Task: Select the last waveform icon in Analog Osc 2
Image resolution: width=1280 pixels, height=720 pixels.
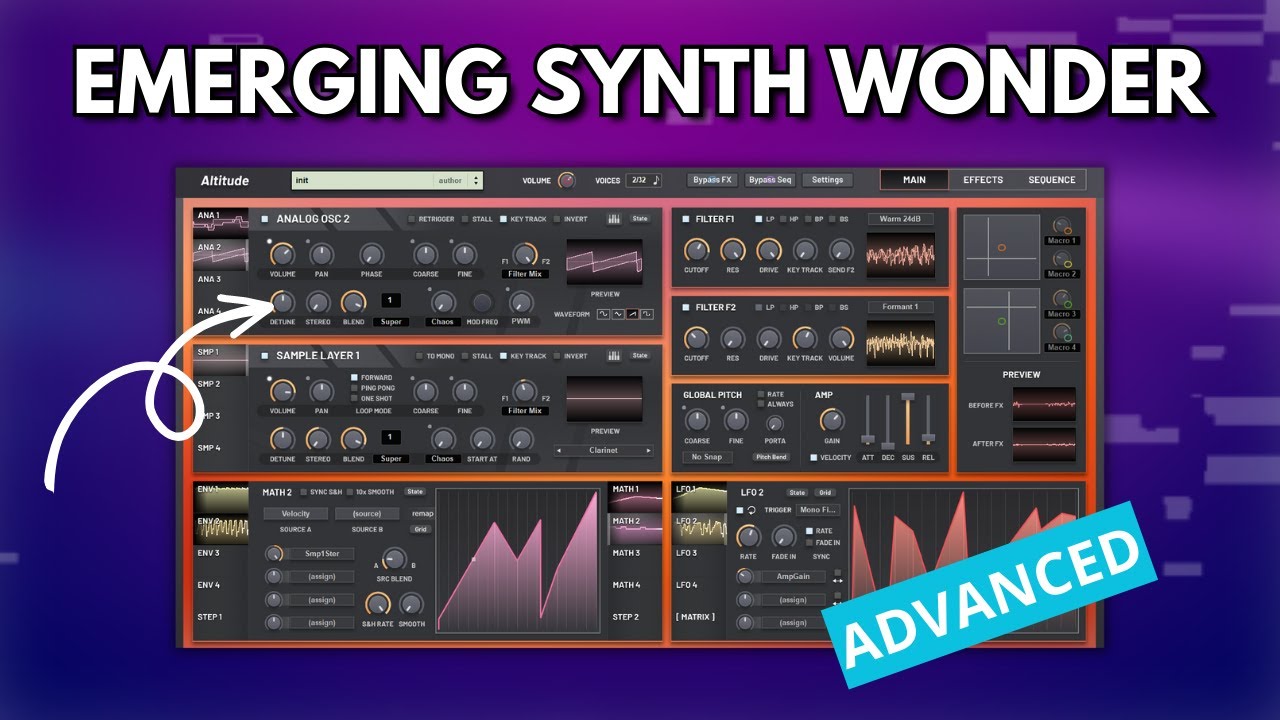Action: click(648, 314)
